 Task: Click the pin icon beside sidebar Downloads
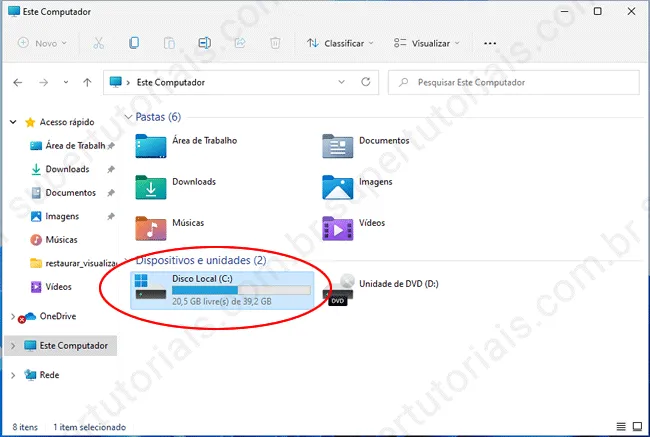(111, 169)
